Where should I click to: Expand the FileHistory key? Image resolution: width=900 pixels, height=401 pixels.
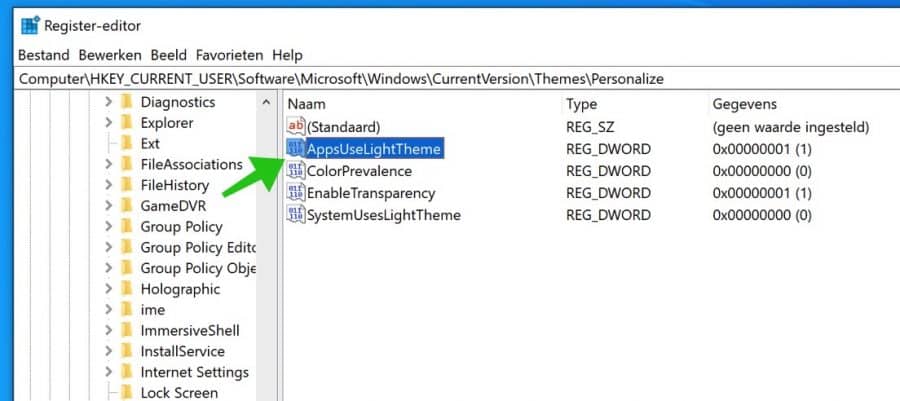pos(108,185)
